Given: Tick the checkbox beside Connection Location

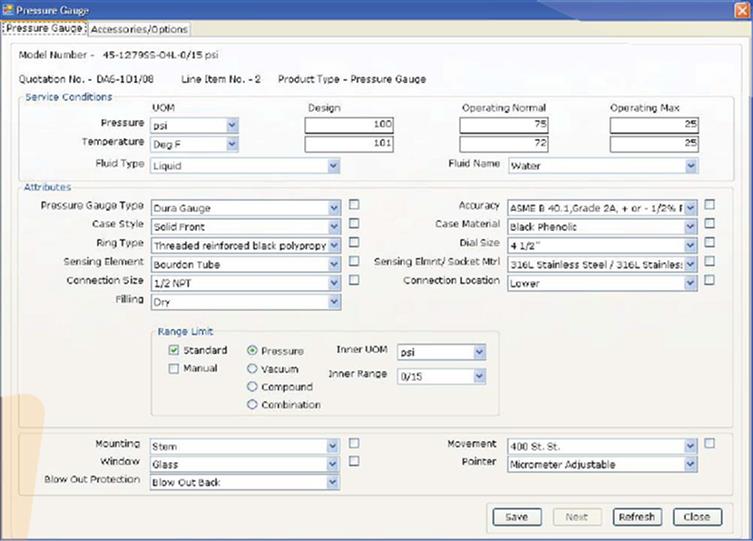Looking at the screenshot, I should coord(709,280).
